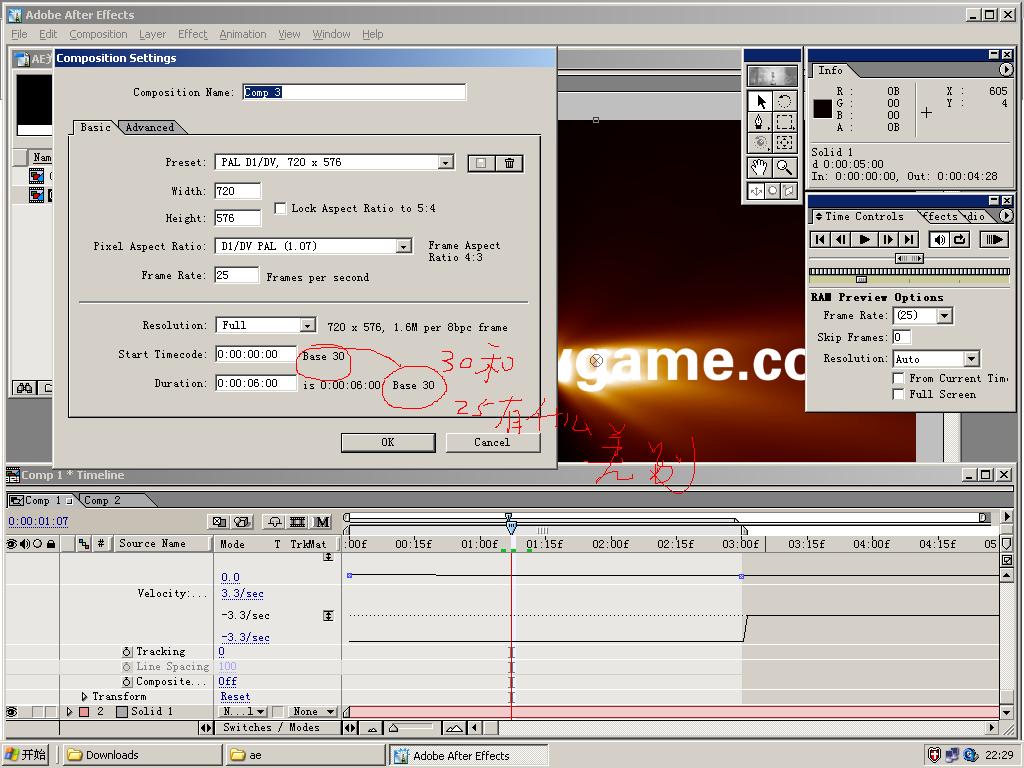Click the Hide Shy Layers button in Timeline
The width and height of the screenshot is (1024, 768).
[x=274, y=522]
